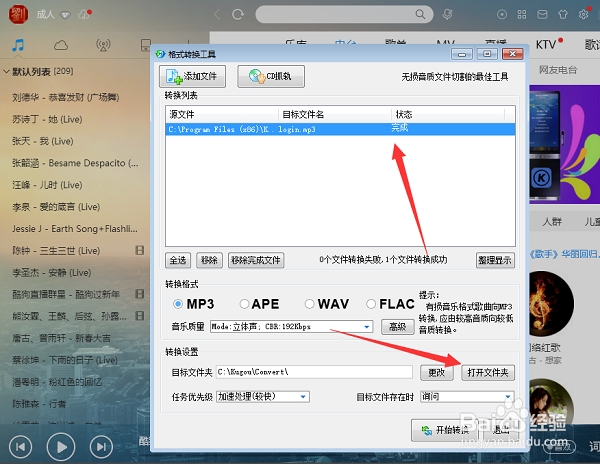
Task: Play the previous track
Action: (x=20, y=446)
